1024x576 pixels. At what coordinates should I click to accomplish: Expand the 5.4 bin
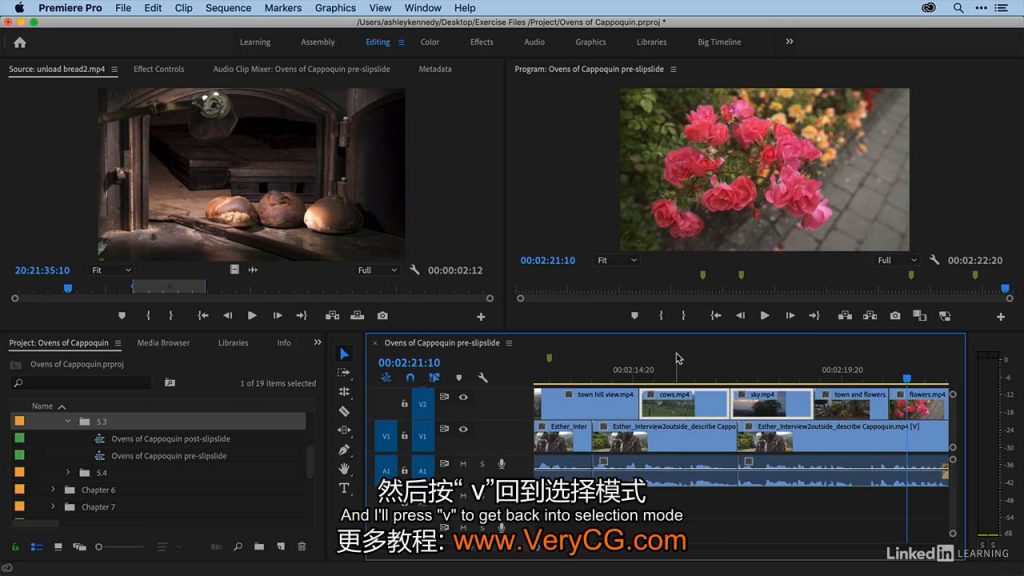coord(68,472)
